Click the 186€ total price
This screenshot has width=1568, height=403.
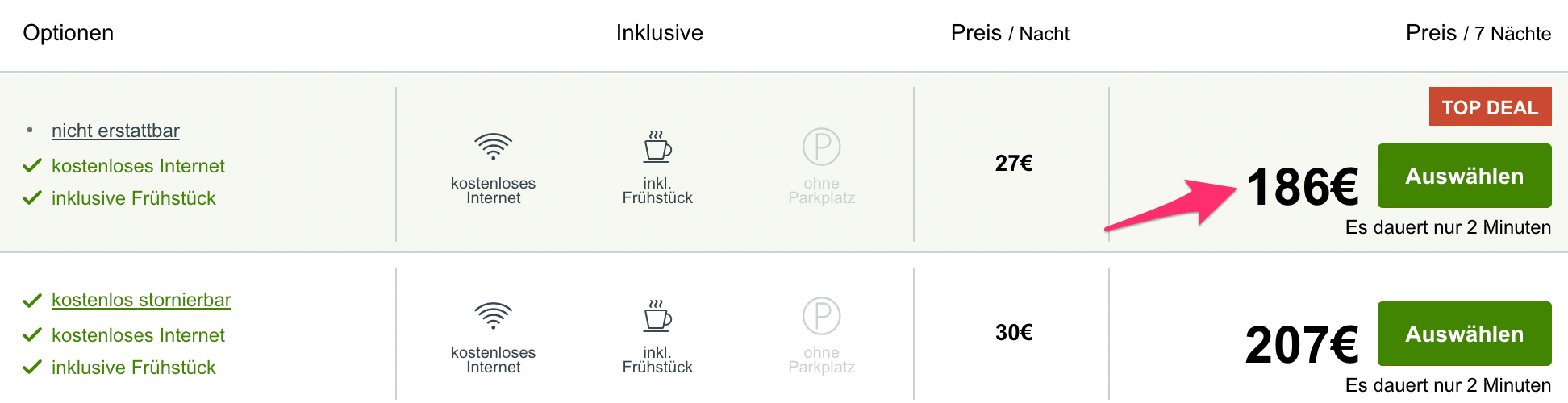coord(1302,187)
